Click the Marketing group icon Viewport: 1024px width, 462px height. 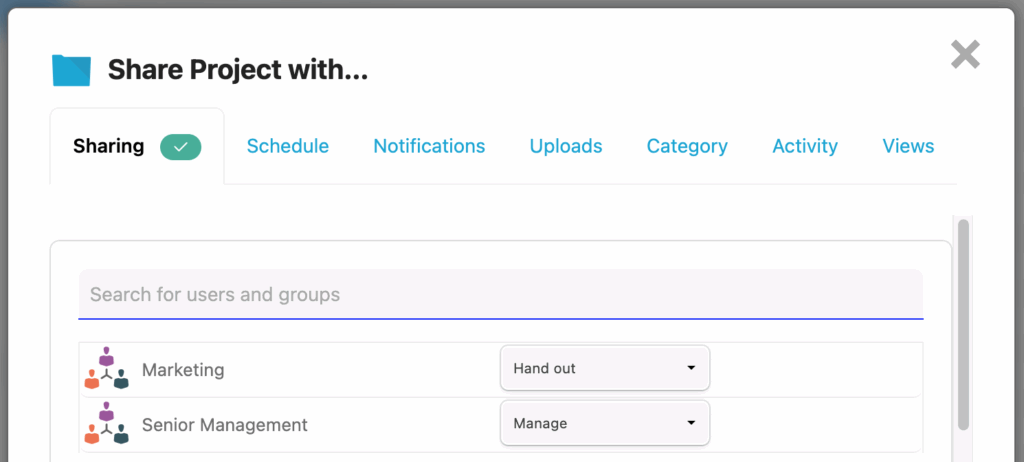point(106,369)
